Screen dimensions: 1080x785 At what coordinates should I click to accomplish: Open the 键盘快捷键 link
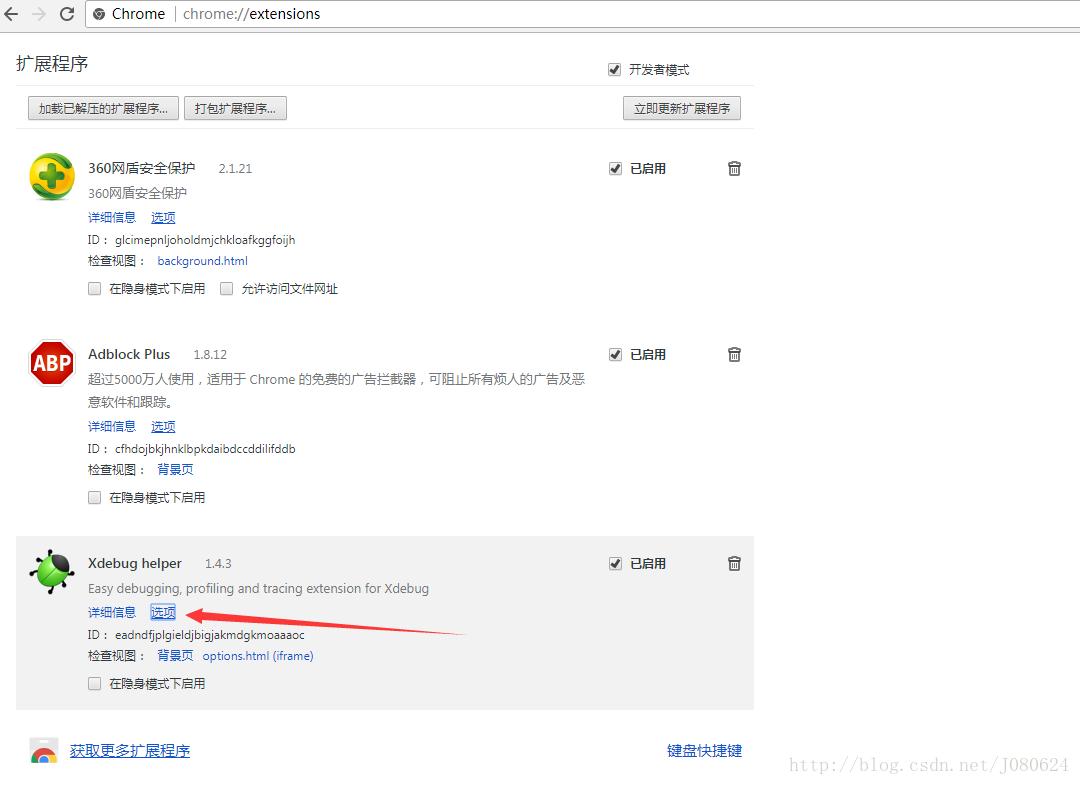point(705,751)
